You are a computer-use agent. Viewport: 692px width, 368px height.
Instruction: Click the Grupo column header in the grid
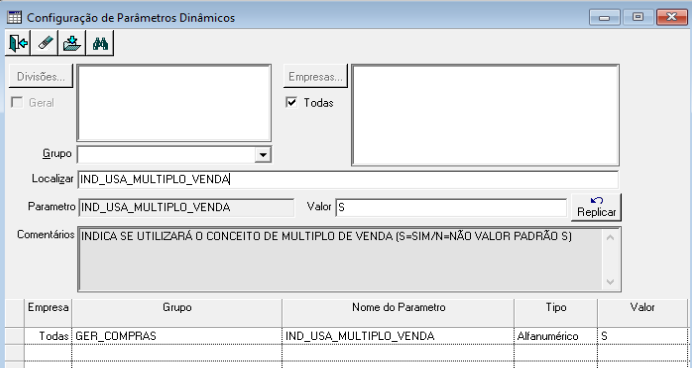pos(177,313)
